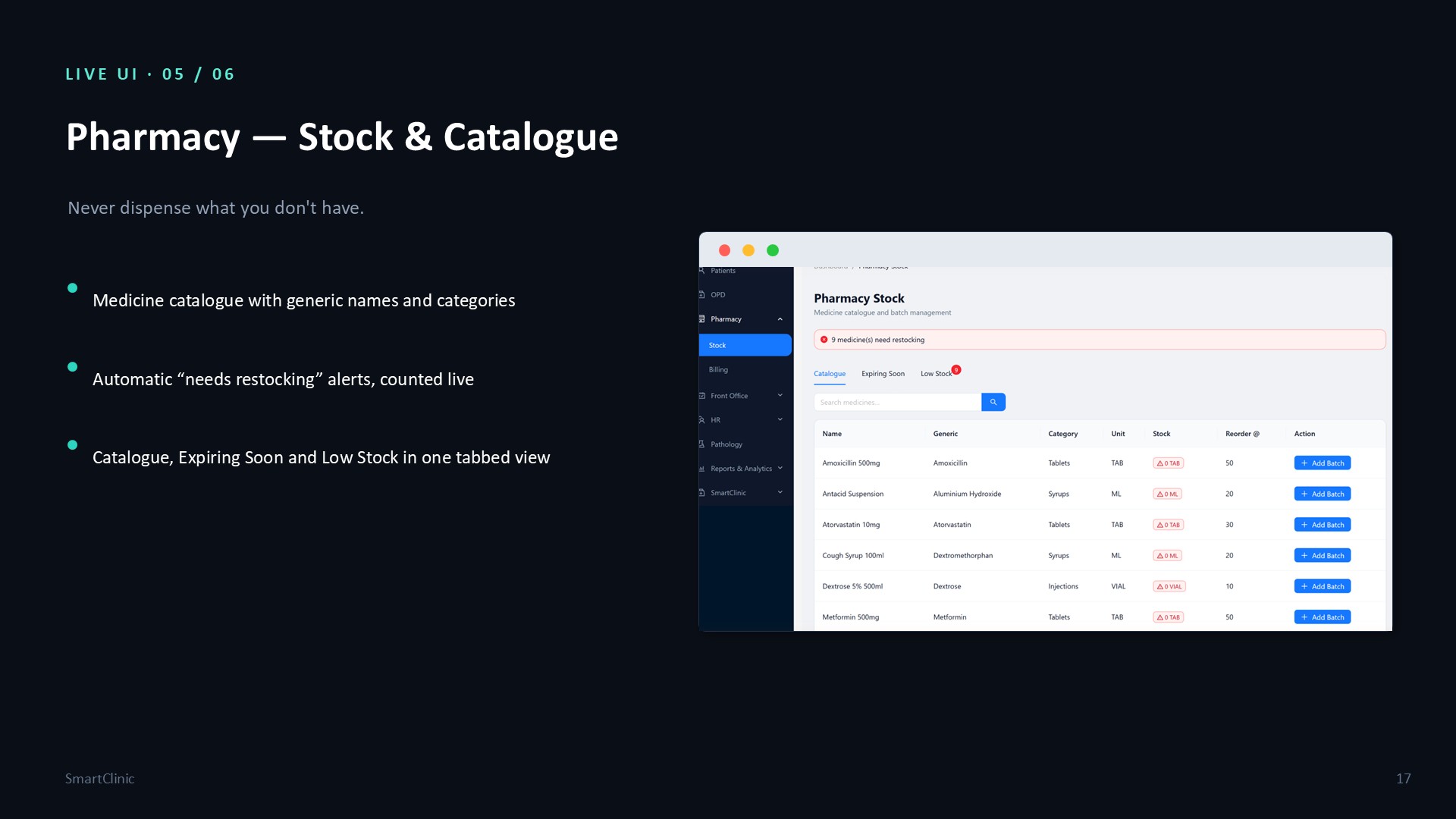This screenshot has height=819, width=1456.
Task: Select the Catalogue tab
Action: (830, 374)
